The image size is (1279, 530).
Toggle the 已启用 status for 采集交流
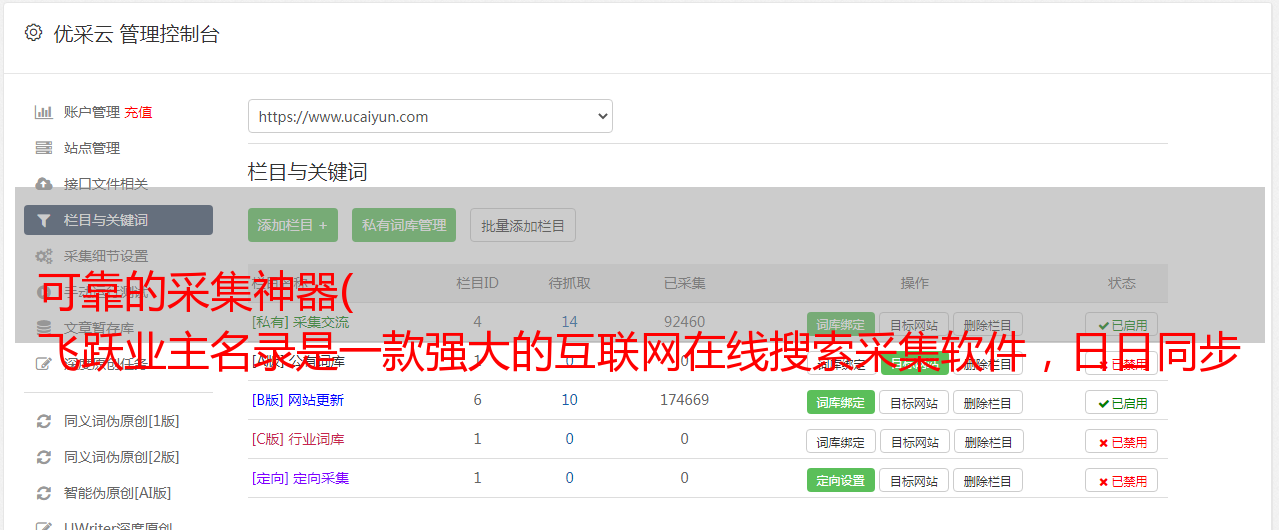coord(1122,324)
